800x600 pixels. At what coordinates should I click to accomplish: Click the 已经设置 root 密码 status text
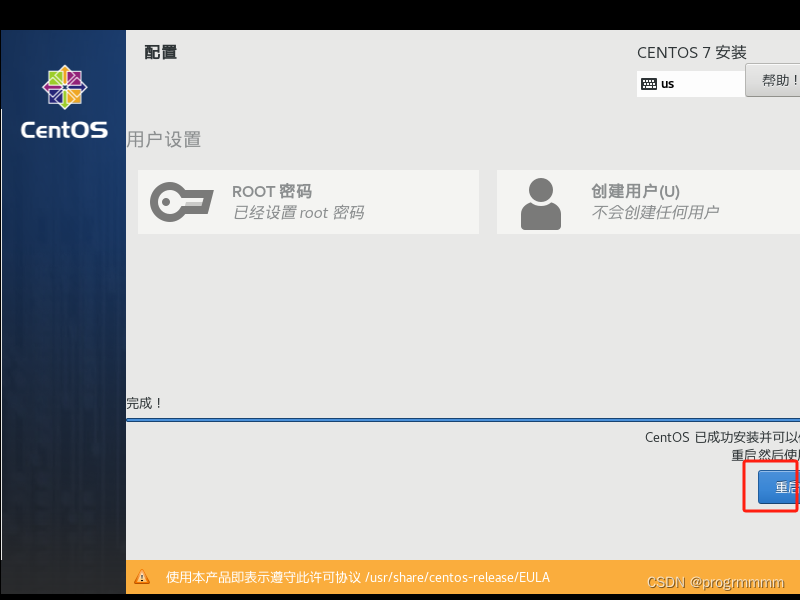point(298,212)
